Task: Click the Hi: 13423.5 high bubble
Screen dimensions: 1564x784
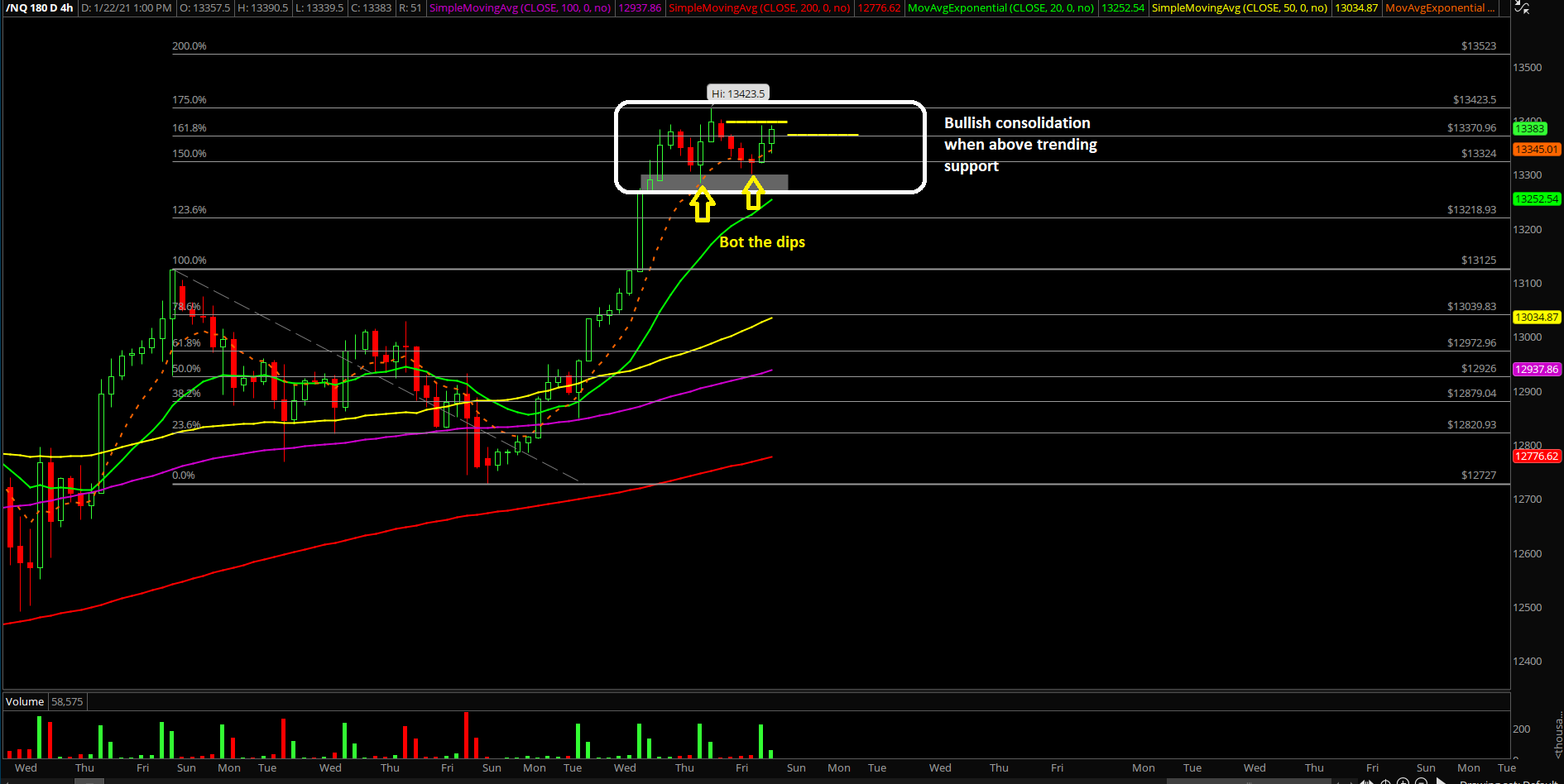Action: 738,93
